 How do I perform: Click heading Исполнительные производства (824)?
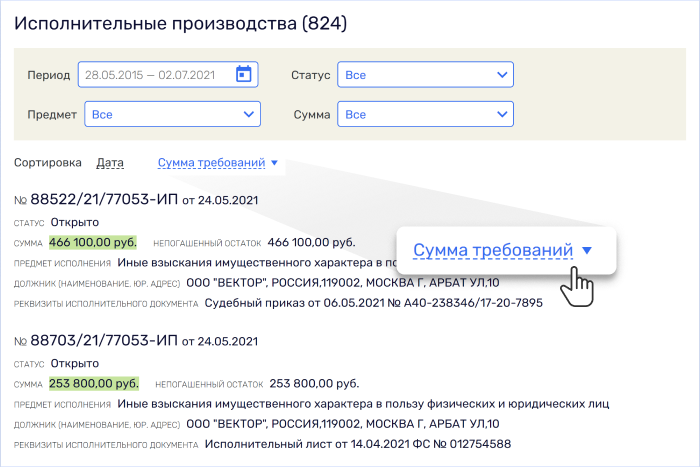point(180,23)
